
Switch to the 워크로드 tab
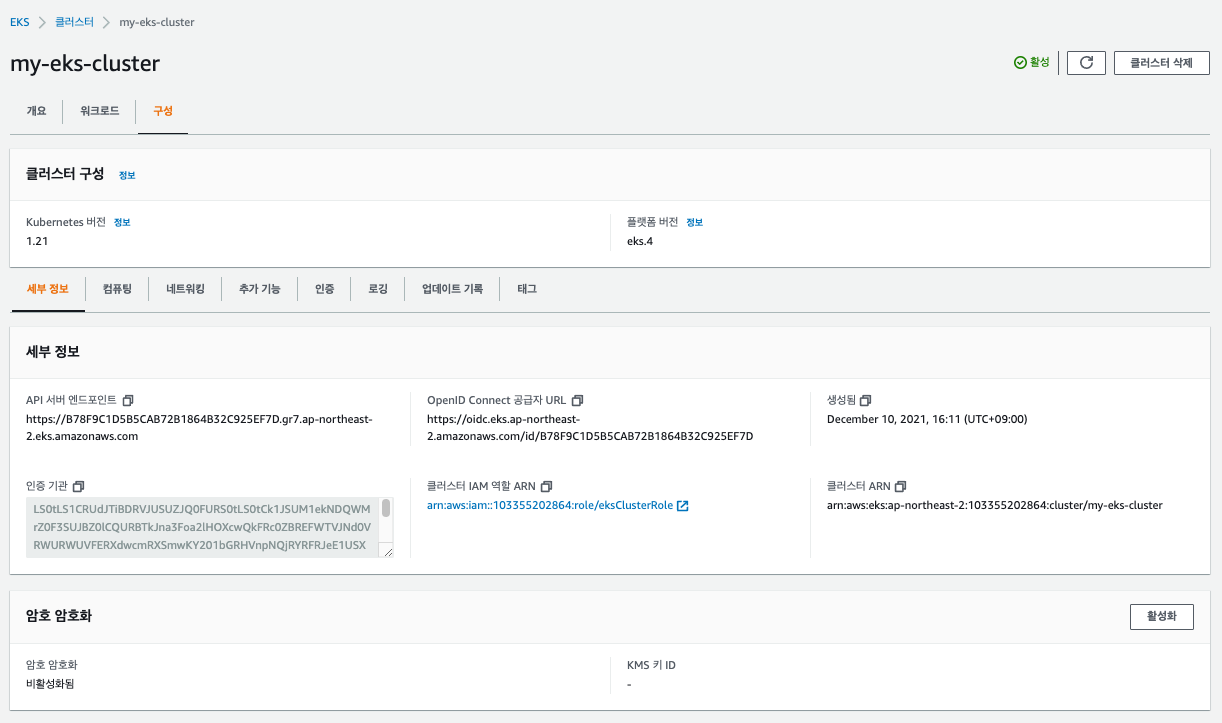100,111
